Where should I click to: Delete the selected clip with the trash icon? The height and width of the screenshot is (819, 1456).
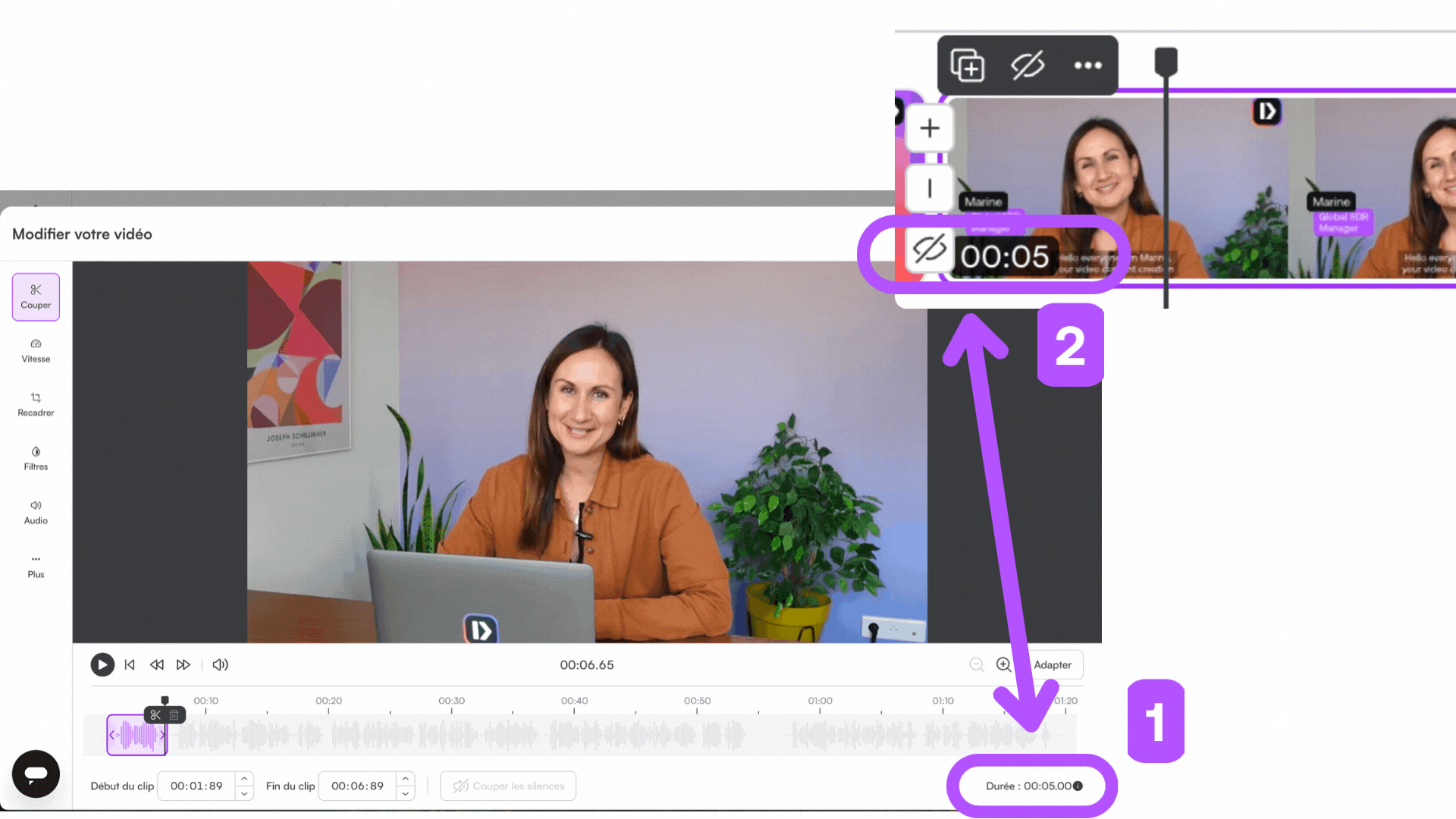(174, 714)
